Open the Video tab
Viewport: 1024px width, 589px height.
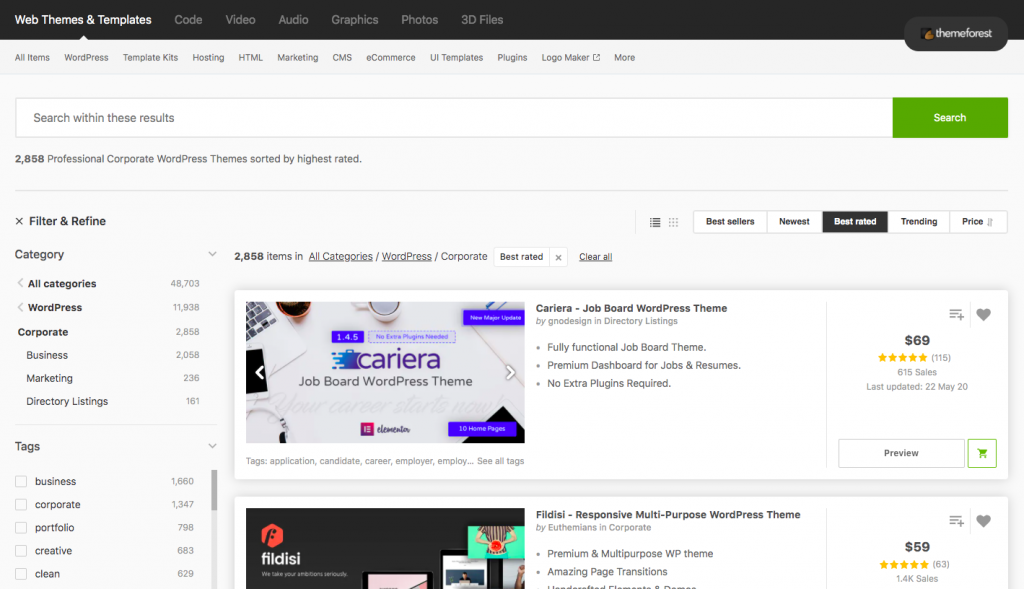tap(240, 20)
